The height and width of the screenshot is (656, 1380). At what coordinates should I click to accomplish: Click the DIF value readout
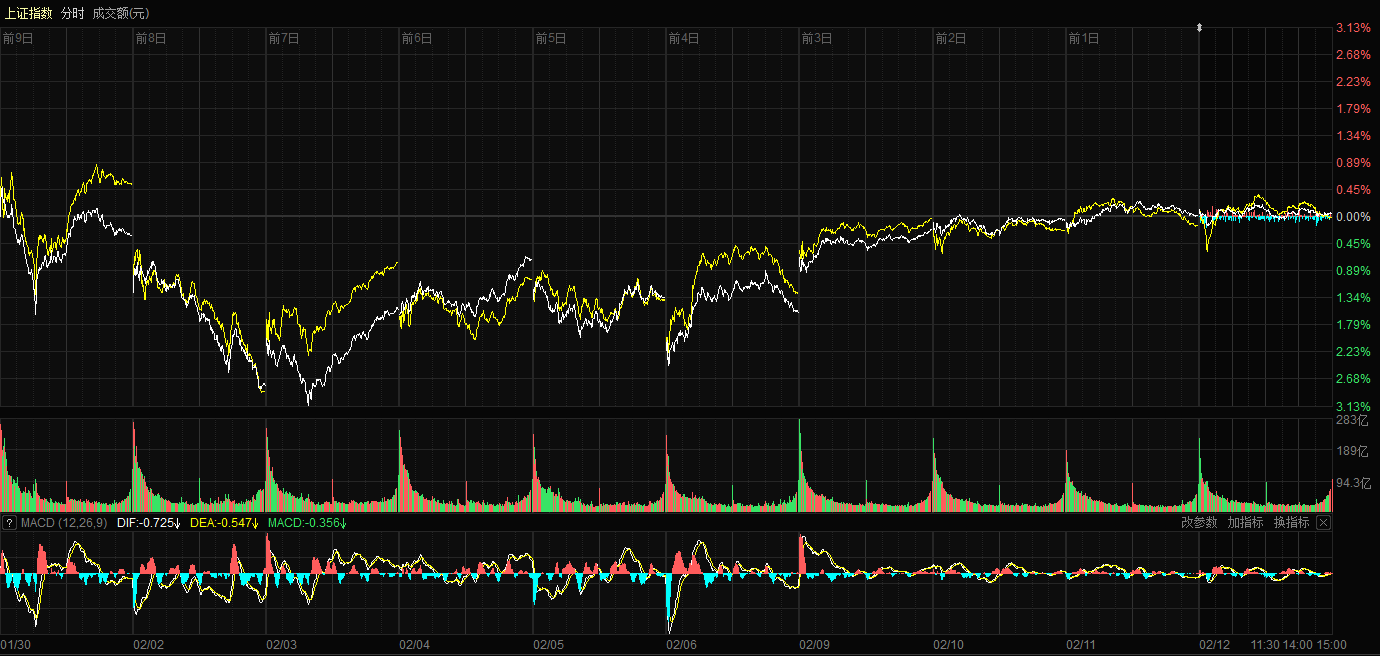(148, 523)
